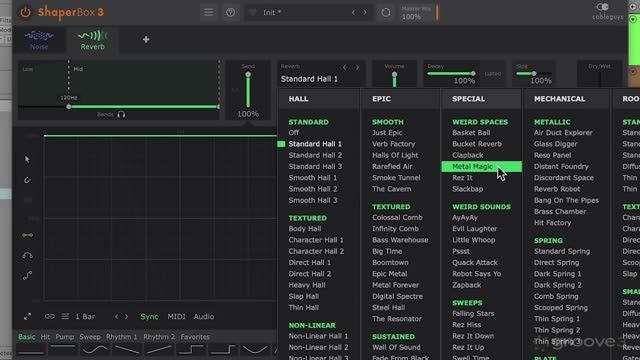The height and width of the screenshot is (360, 640).
Task: Choose Standard Hall 2 reverb
Action: pyautogui.click(x=315, y=155)
